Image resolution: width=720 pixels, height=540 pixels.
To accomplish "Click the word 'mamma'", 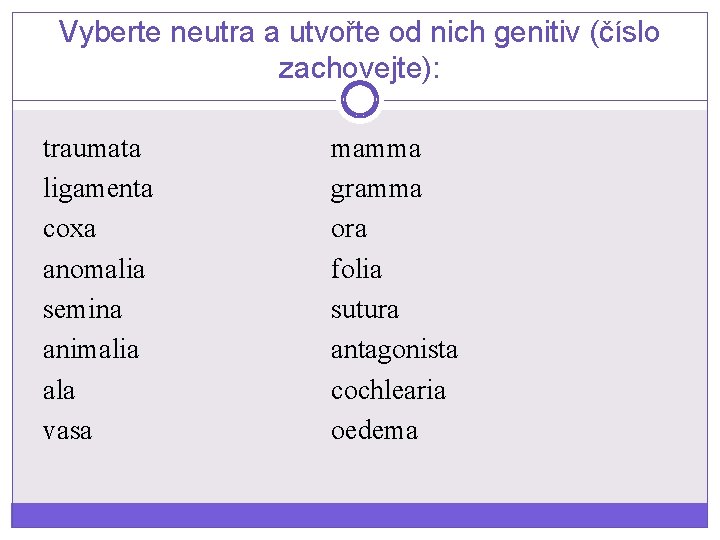I will click(376, 149).
